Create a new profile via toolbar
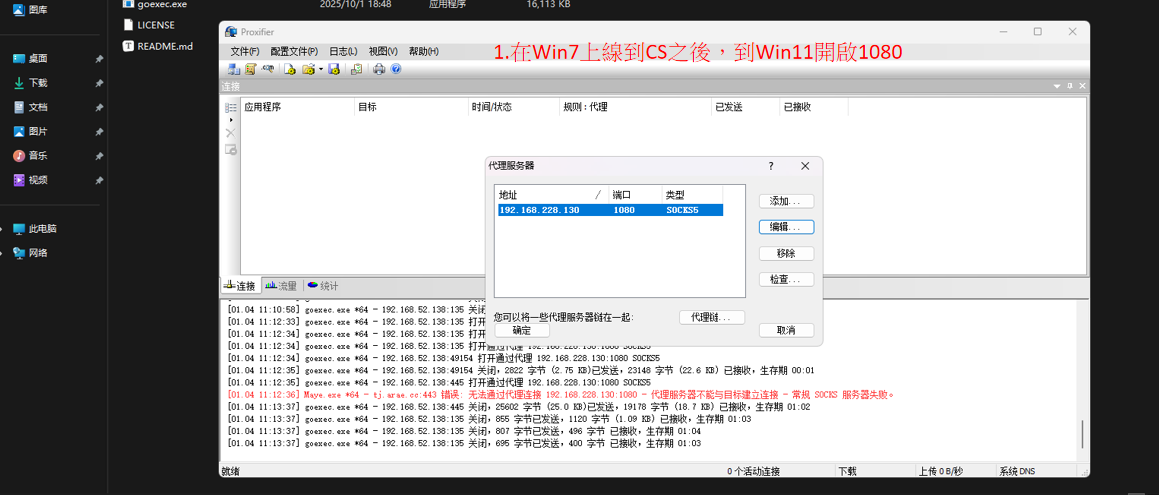 [290, 69]
